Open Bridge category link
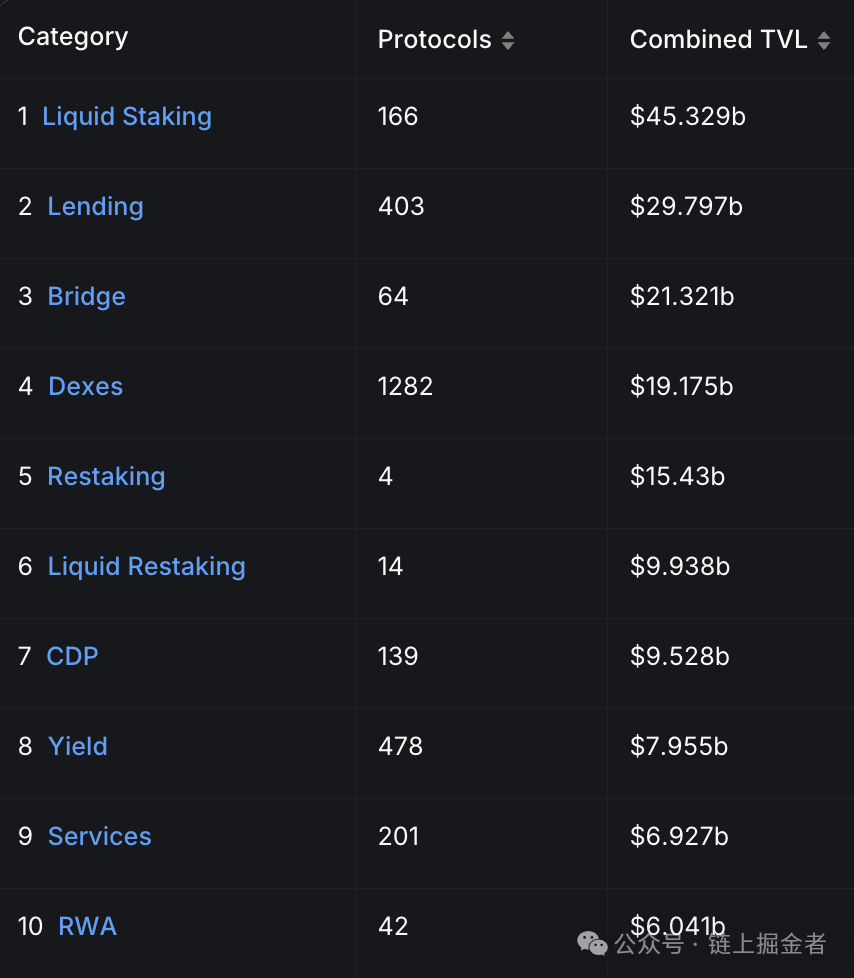 87,297
